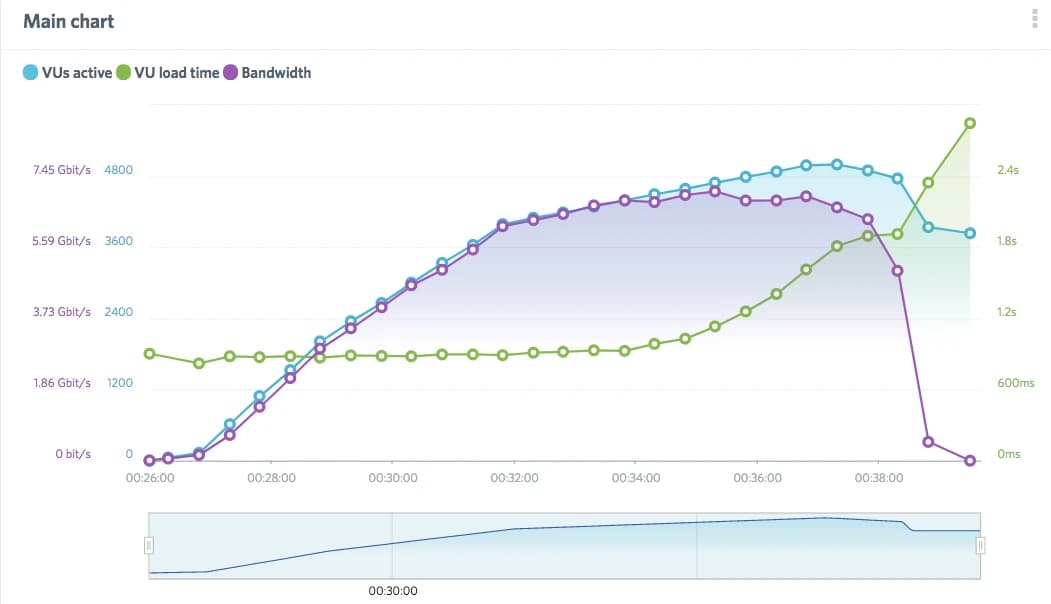Click the Main chart title

(x=68, y=20)
